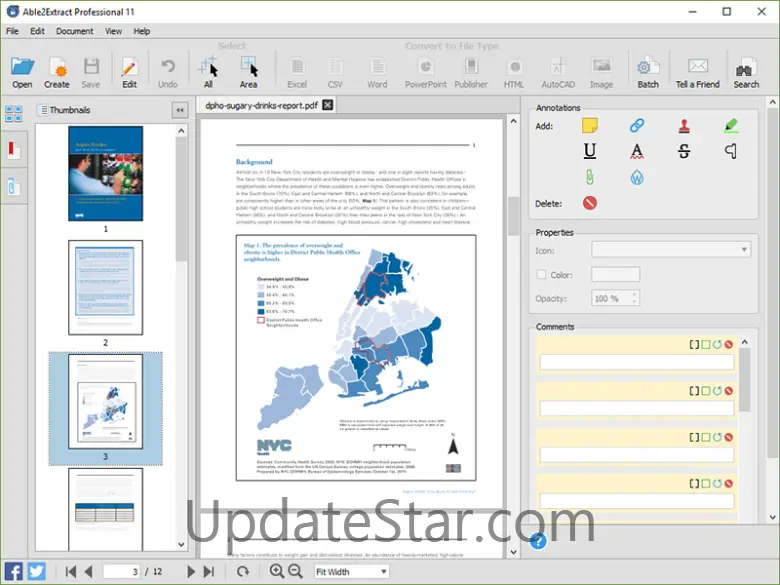The width and height of the screenshot is (780, 585).
Task: Add a sticky note annotation
Action: coord(589,125)
